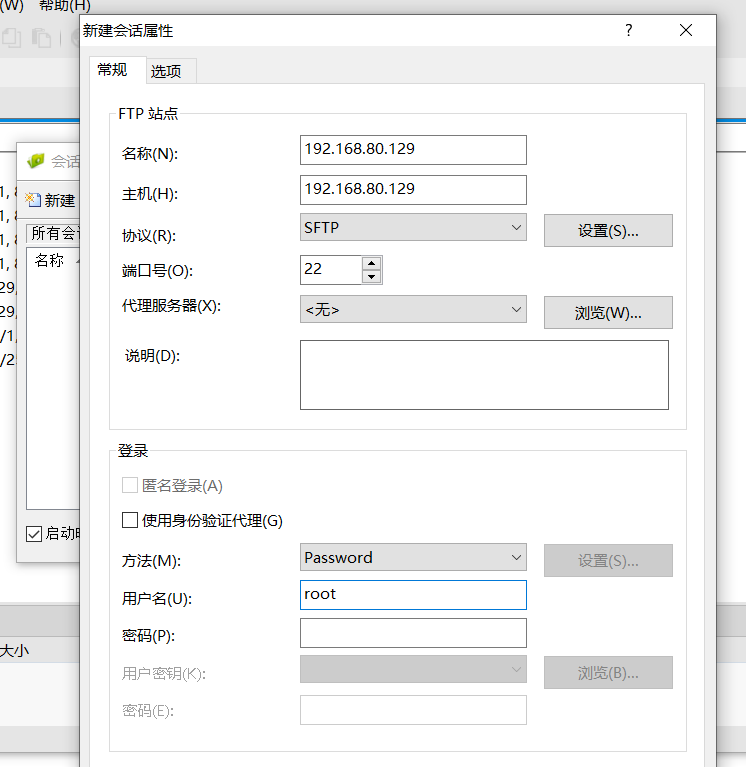Viewport: 746px width, 767px height.
Task: Click 新建 icon in the session window
Action: click(x=50, y=200)
